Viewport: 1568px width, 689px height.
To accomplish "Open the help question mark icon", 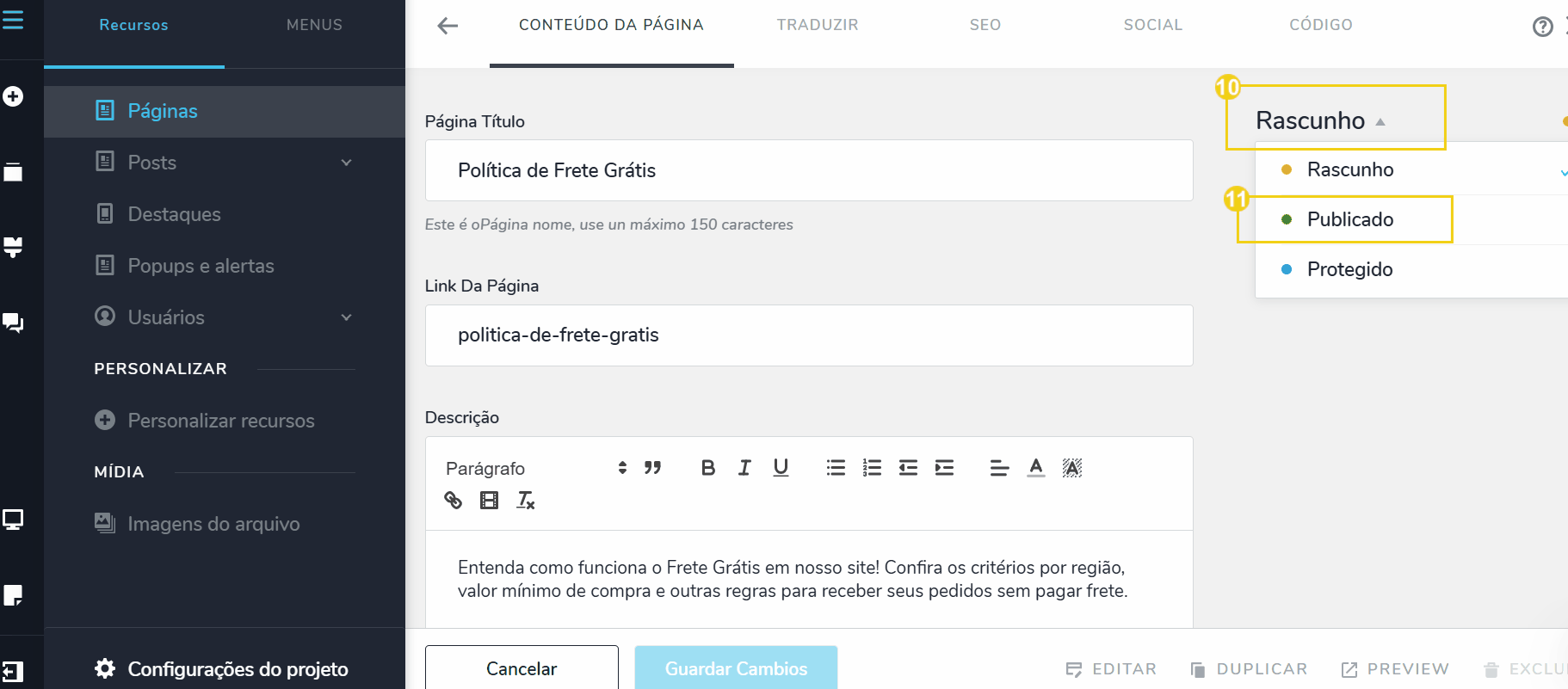I will click(1542, 27).
